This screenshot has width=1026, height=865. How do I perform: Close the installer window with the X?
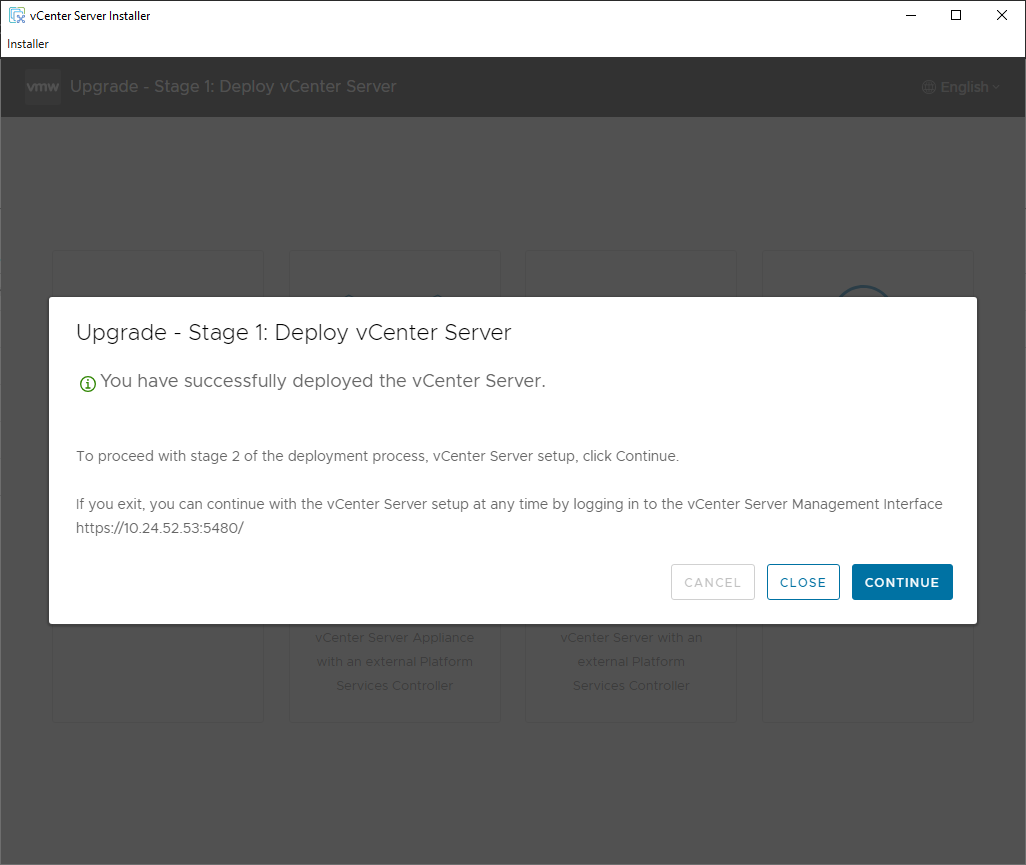tap(1002, 15)
